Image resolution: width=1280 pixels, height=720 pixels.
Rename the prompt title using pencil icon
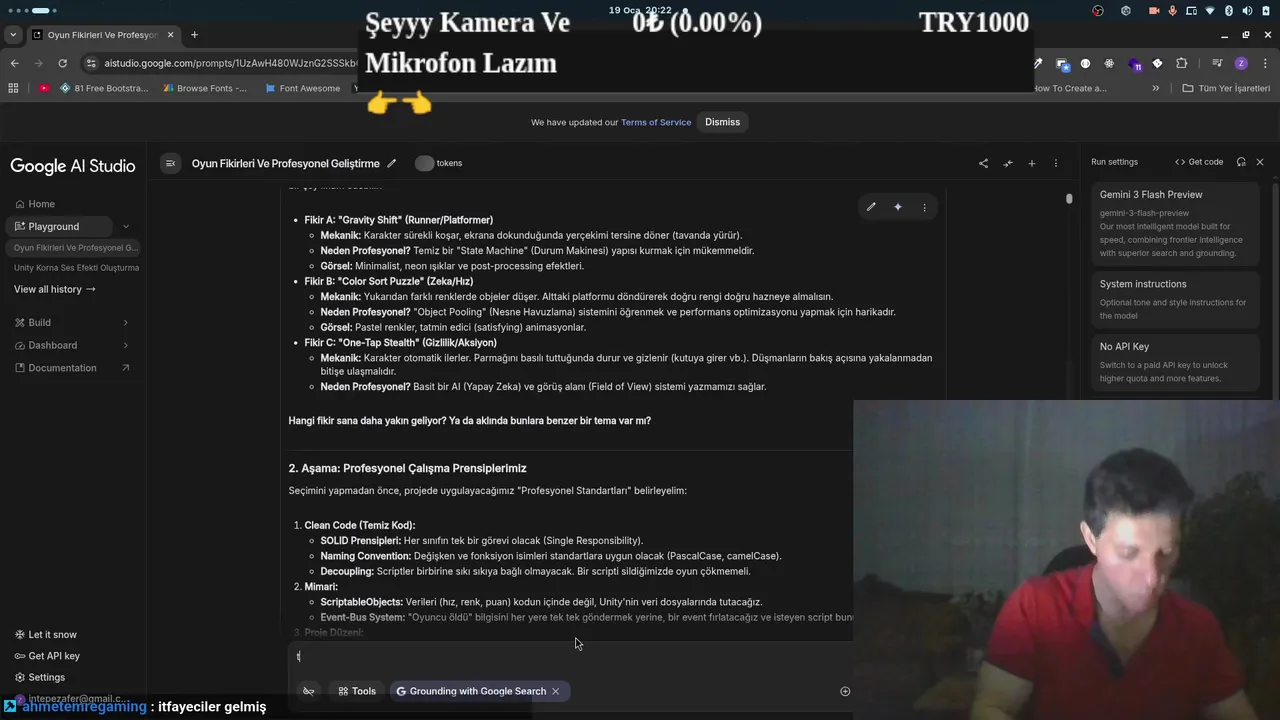click(x=392, y=163)
